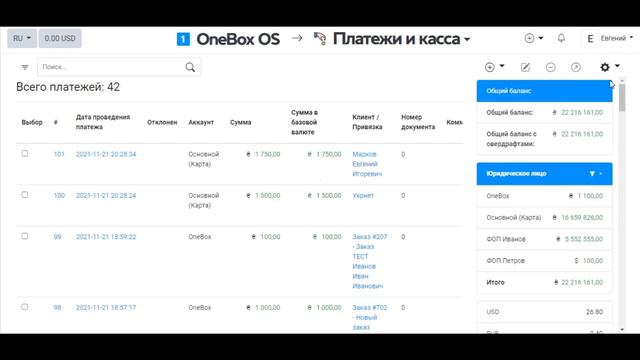Click the OneBox OS logo icon
640x360 pixels.
tap(183, 39)
